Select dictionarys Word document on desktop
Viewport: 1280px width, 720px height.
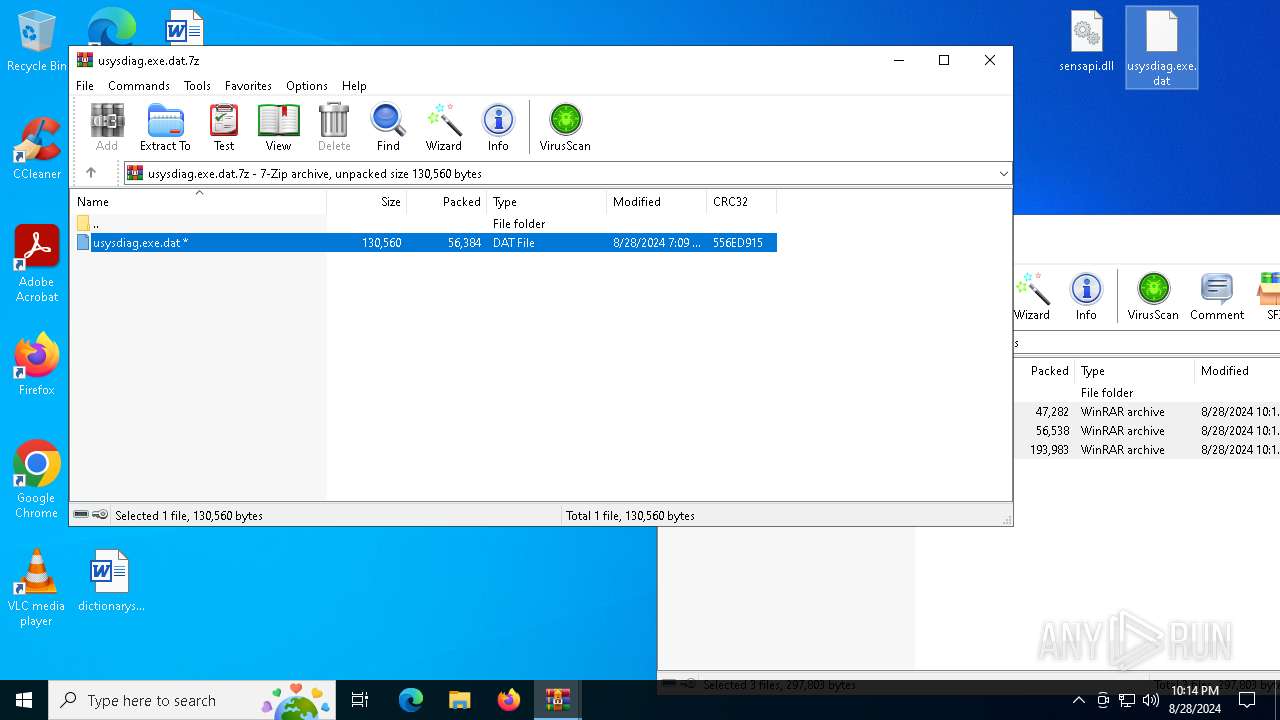coord(110,580)
